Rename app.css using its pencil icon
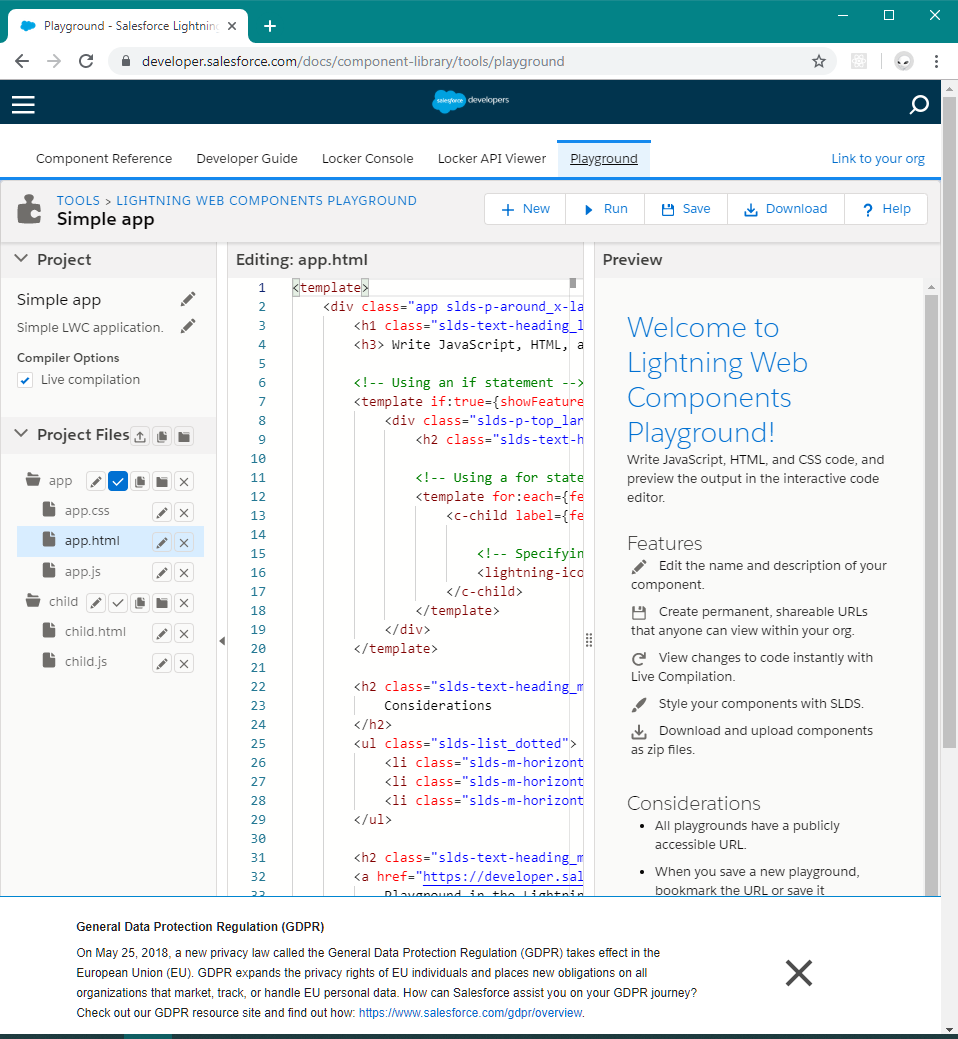Image resolution: width=958 pixels, height=1039 pixels. click(162, 512)
